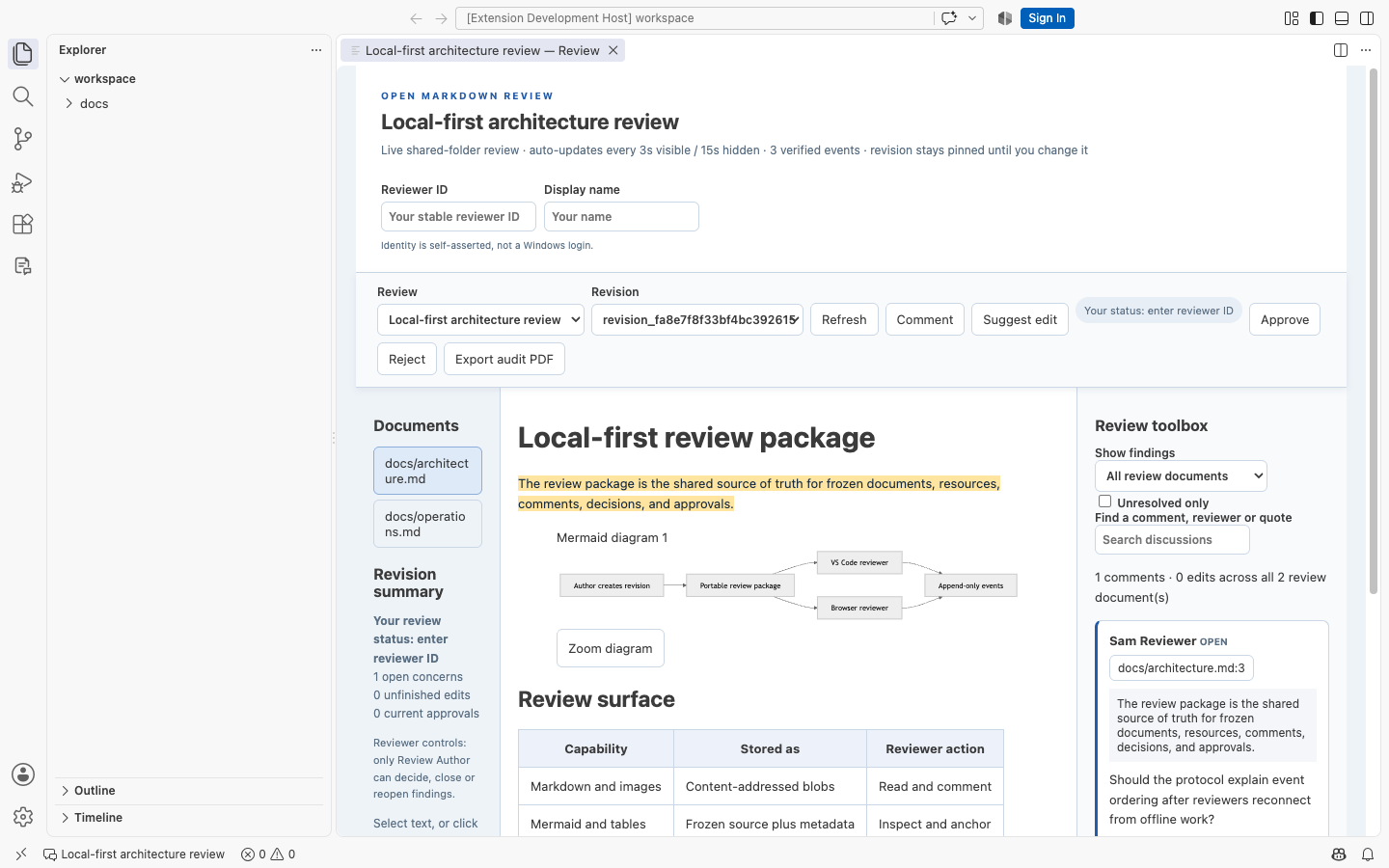Click the Suggest edit button
The width and height of the screenshot is (1389, 868).
tap(1020, 320)
